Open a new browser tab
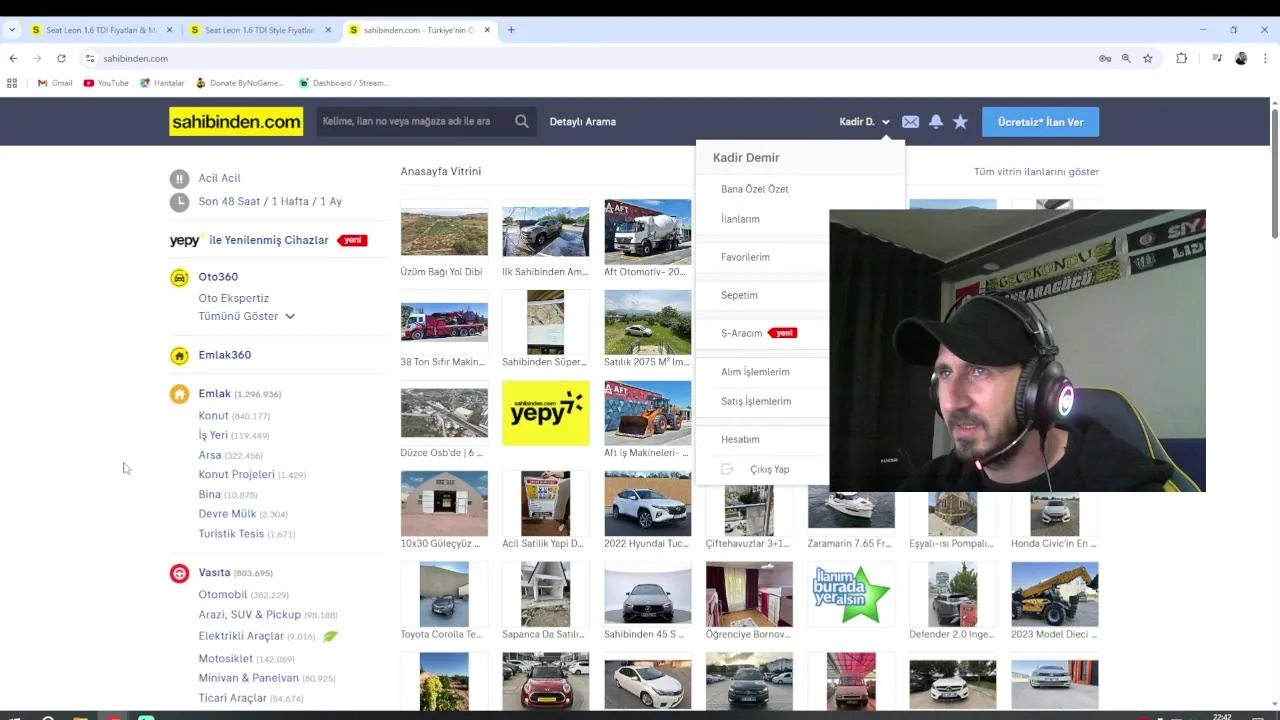 [x=511, y=30]
